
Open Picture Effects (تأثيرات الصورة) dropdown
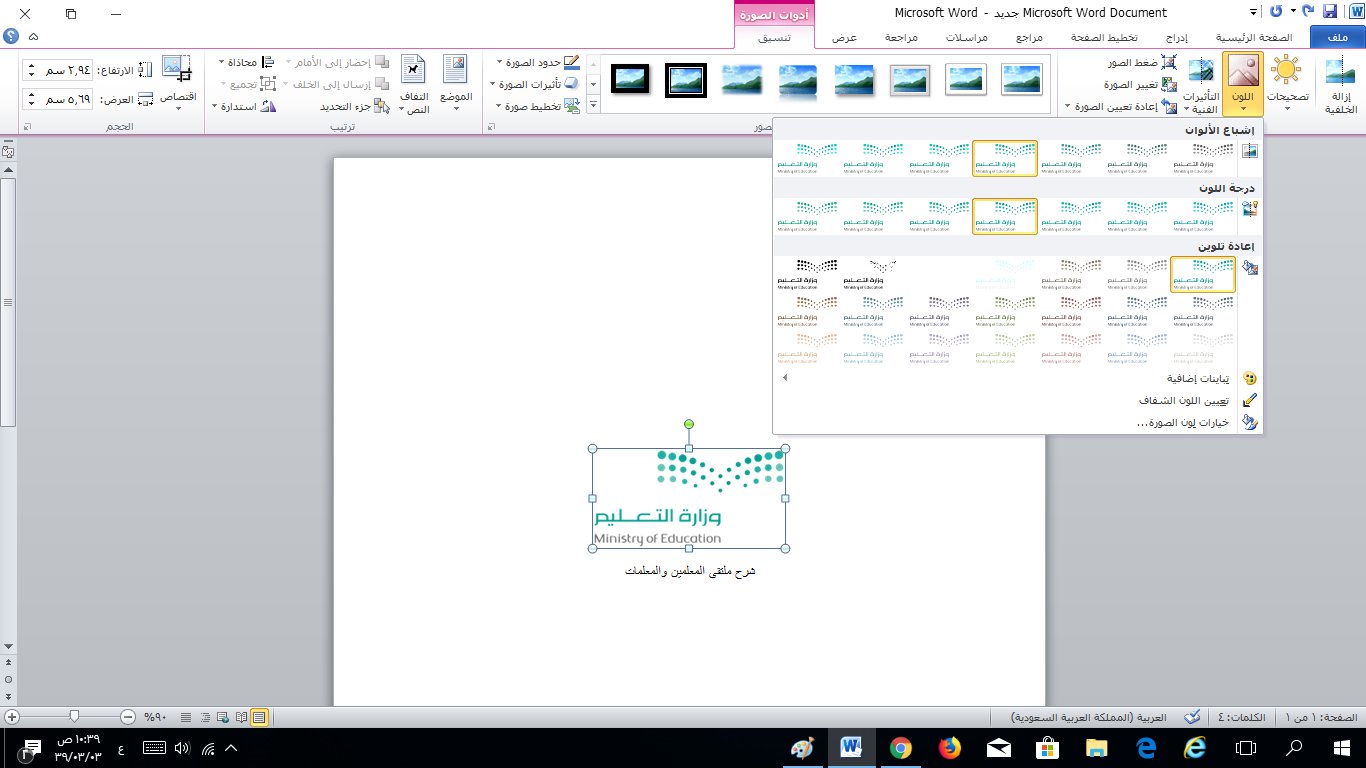(535, 85)
